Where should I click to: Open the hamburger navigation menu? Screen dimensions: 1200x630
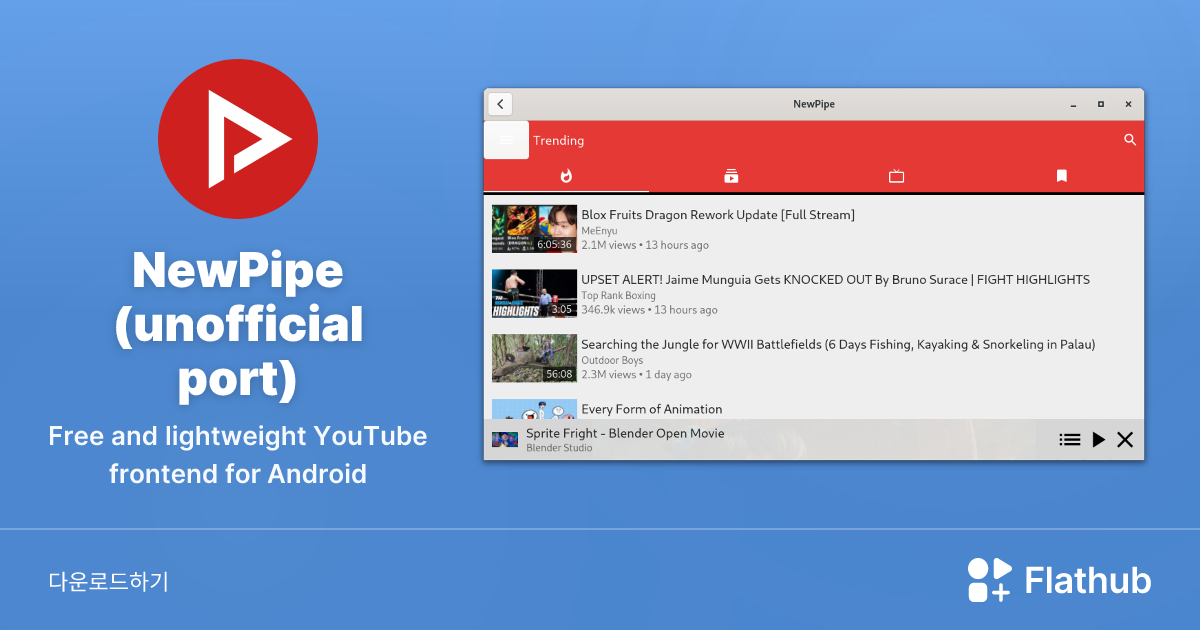(506, 140)
